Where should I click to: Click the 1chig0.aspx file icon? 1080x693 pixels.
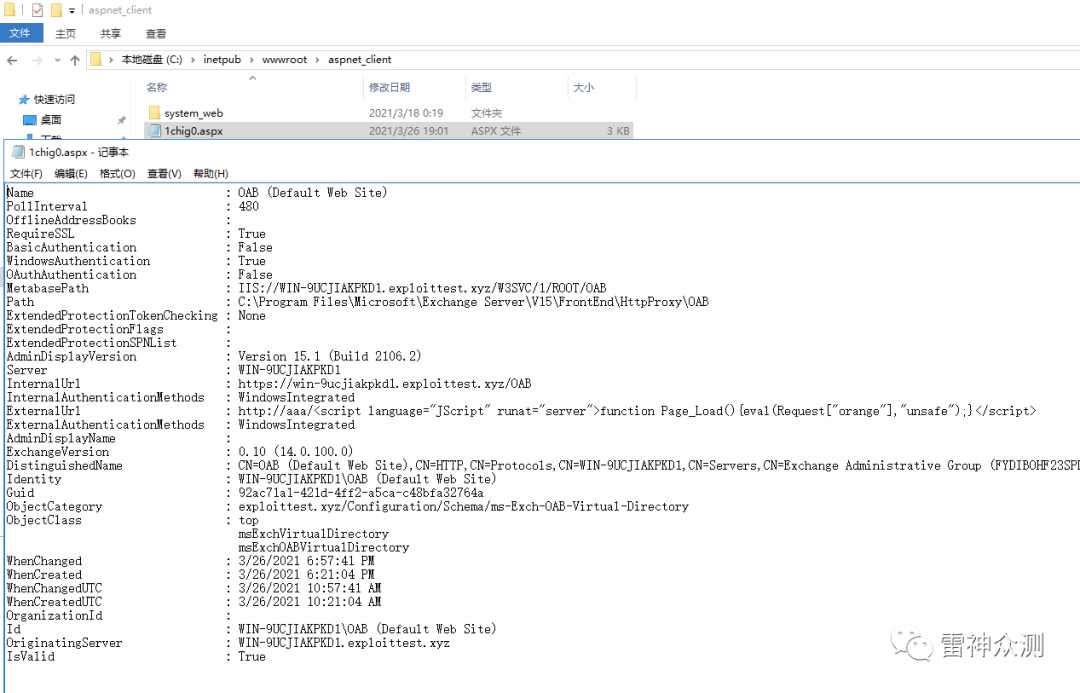155,130
